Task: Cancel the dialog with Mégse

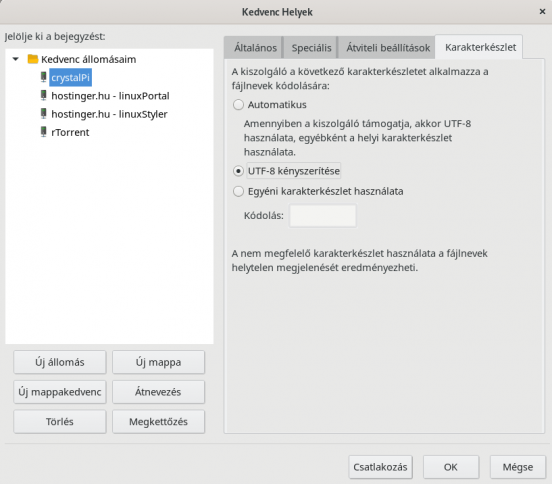Action: pyautogui.click(x=518, y=467)
